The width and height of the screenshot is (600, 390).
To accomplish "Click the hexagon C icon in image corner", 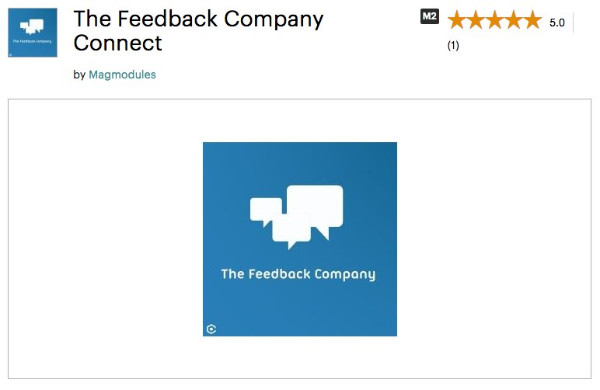I will [x=212, y=329].
